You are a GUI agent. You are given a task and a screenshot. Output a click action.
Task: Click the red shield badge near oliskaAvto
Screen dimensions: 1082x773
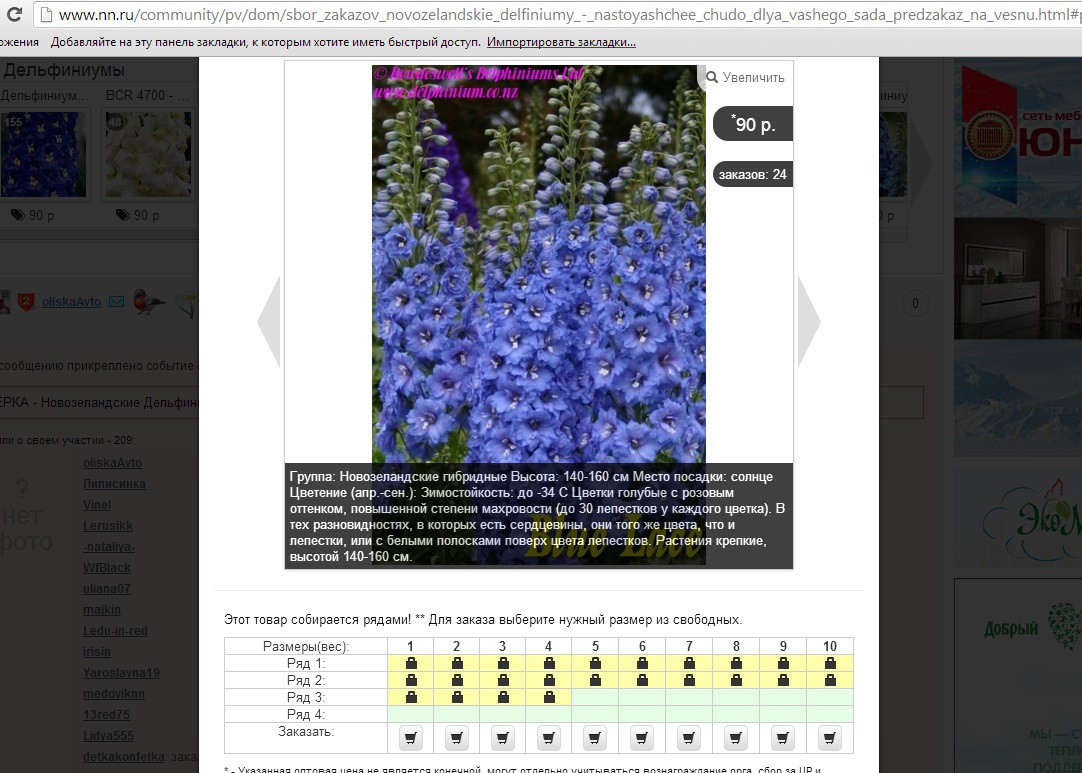[26, 302]
